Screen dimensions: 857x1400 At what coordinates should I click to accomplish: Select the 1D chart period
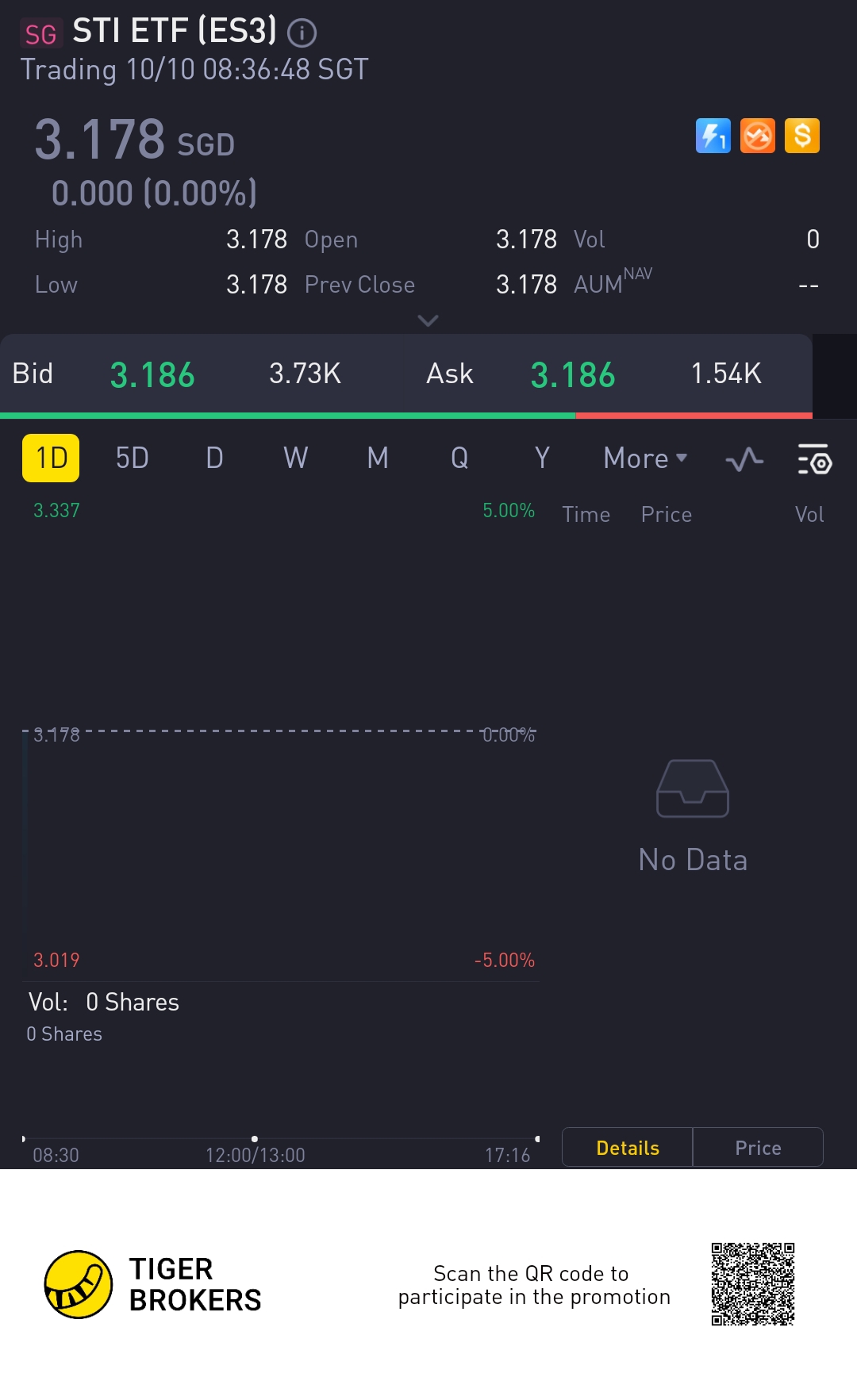coord(51,458)
